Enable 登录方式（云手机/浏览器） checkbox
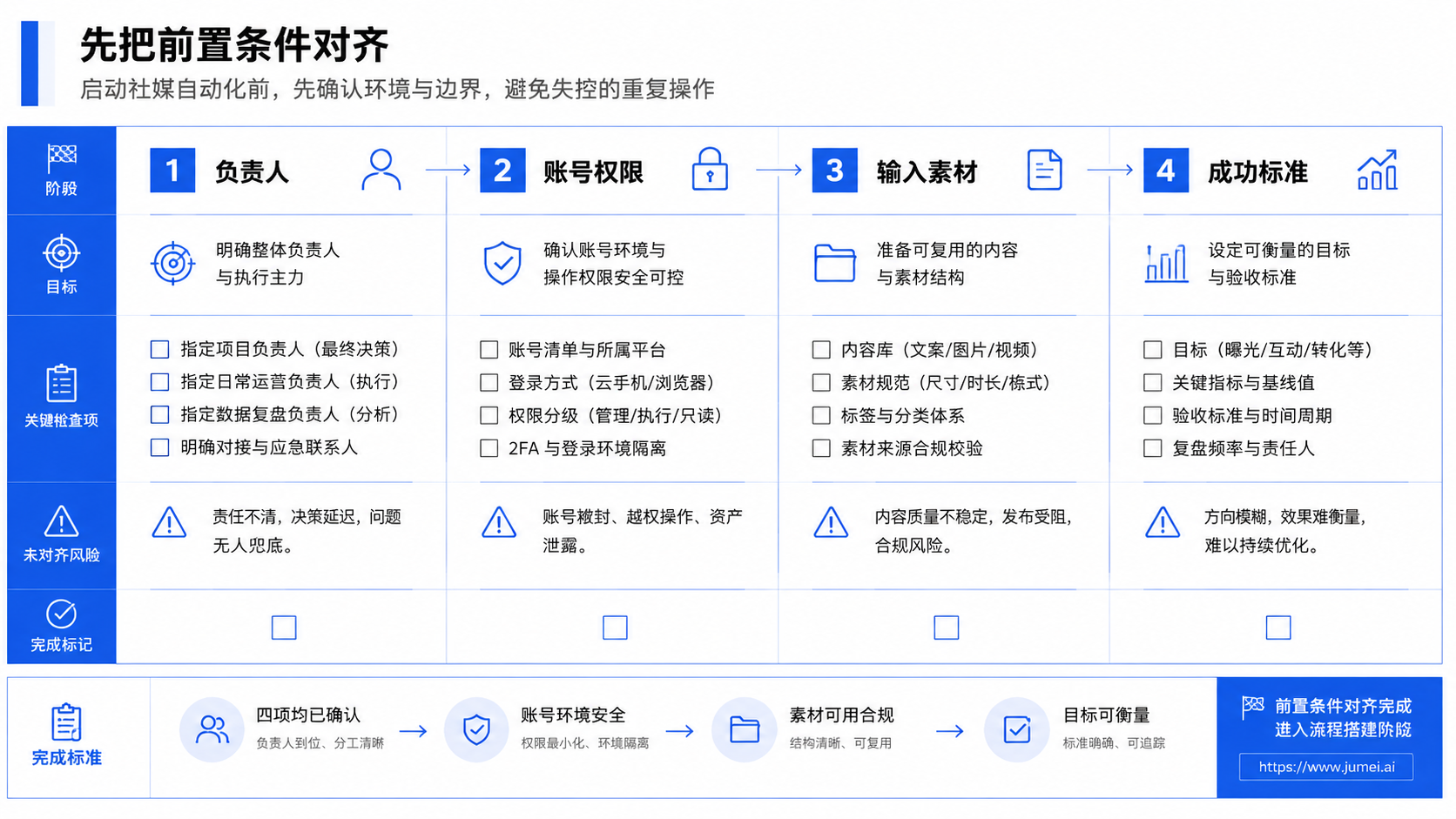Image resolution: width=1456 pixels, height=819 pixels. click(489, 383)
